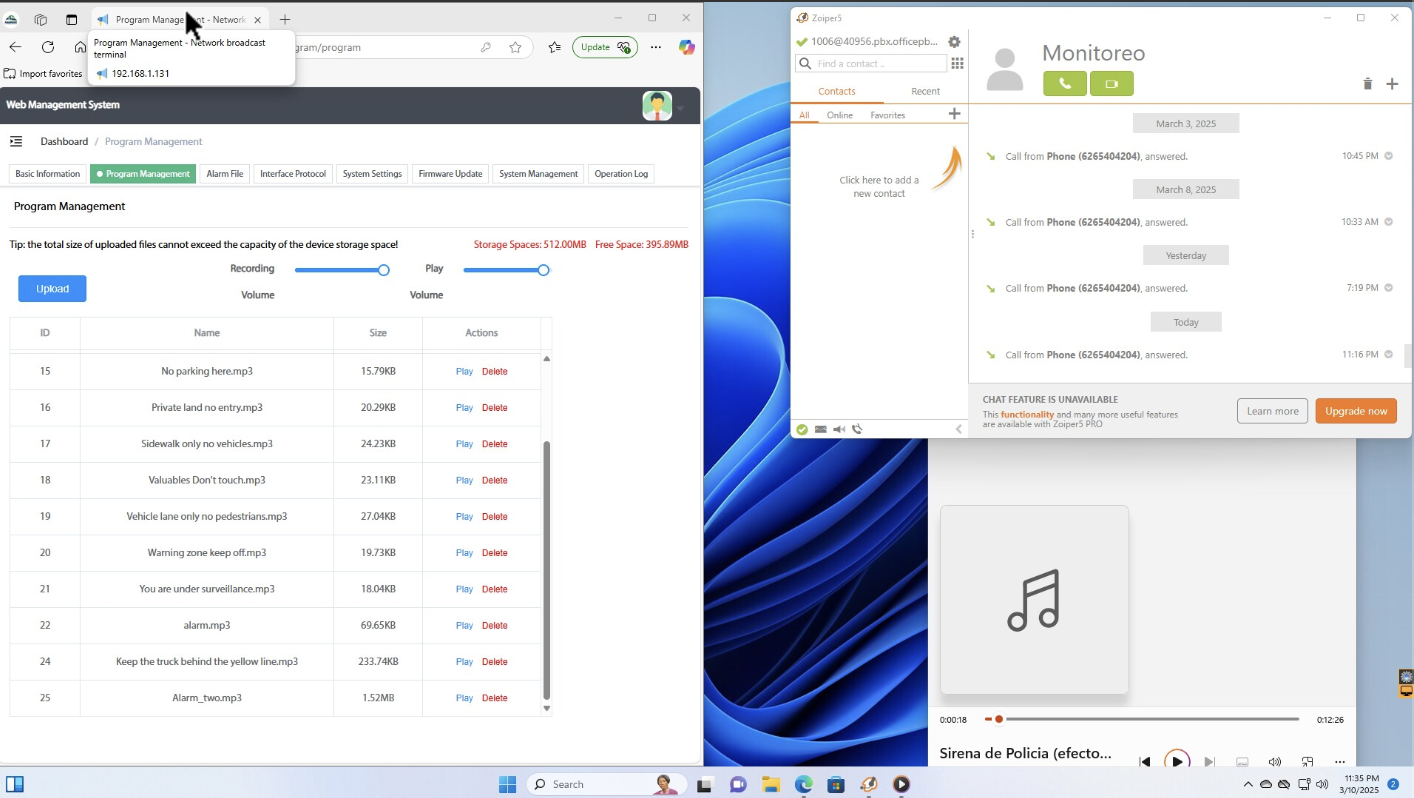The height and width of the screenshot is (798, 1414).
Task: Open new browser tab
Action: [285, 19]
